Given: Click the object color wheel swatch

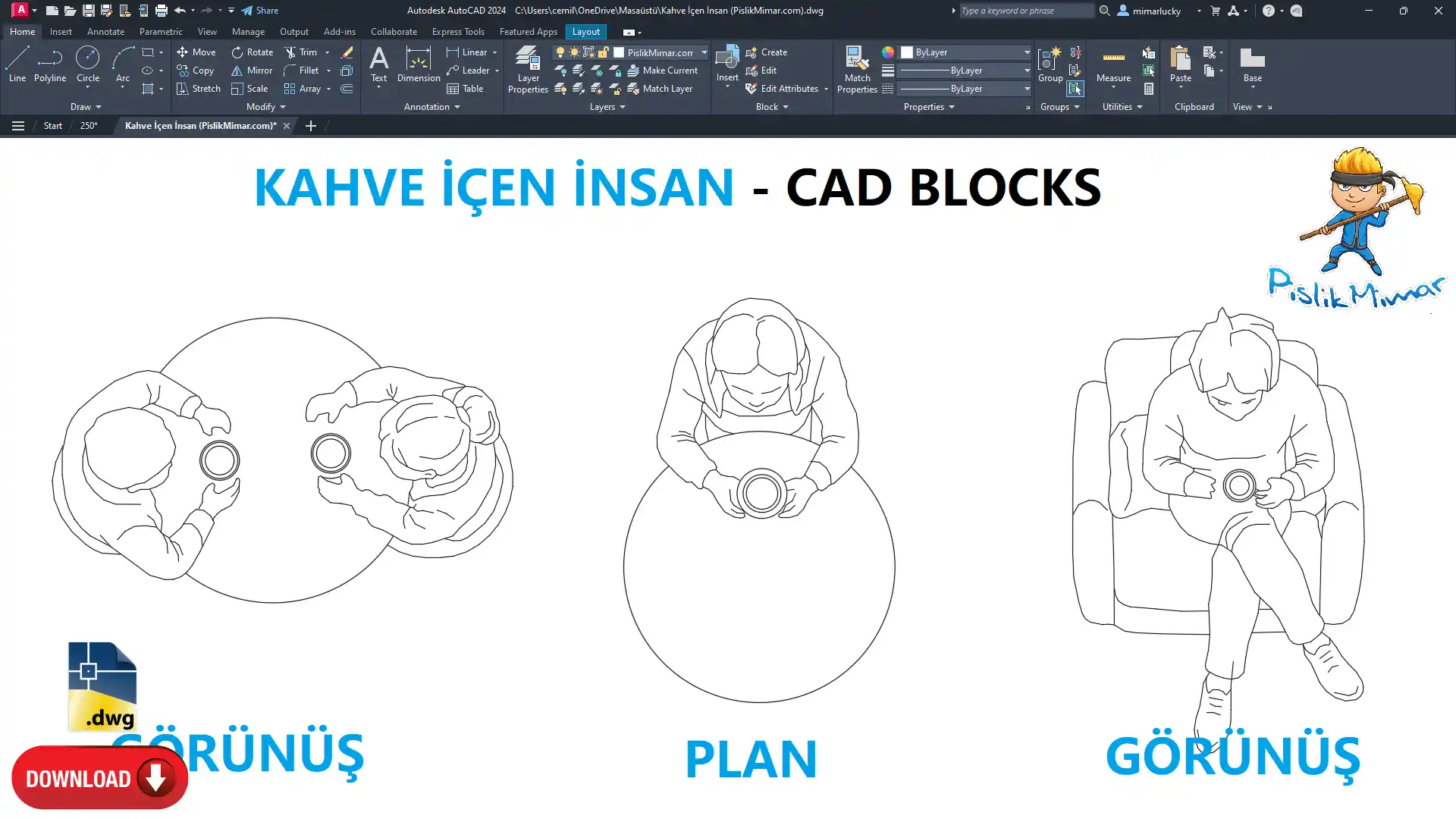Looking at the screenshot, I should pyautogui.click(x=887, y=52).
